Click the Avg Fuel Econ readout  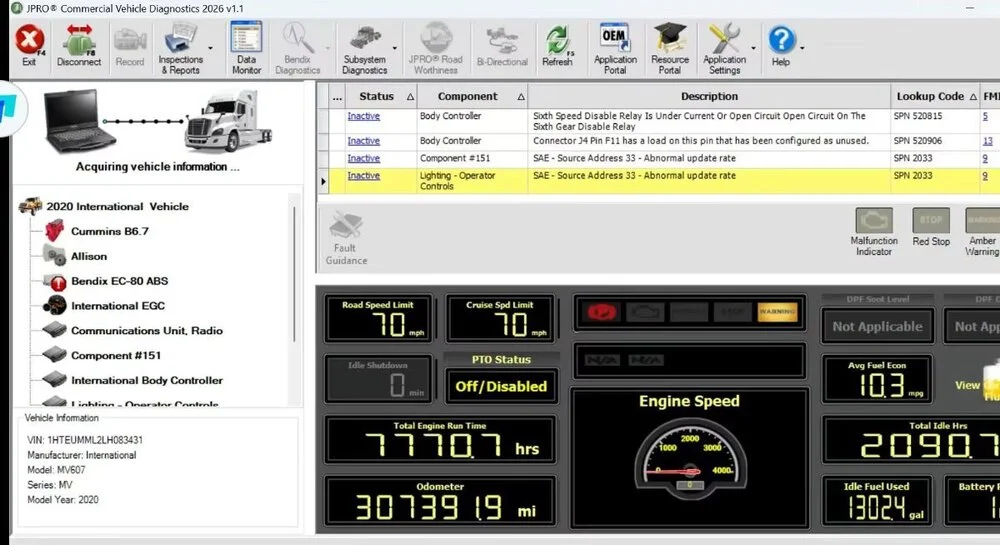(877, 380)
